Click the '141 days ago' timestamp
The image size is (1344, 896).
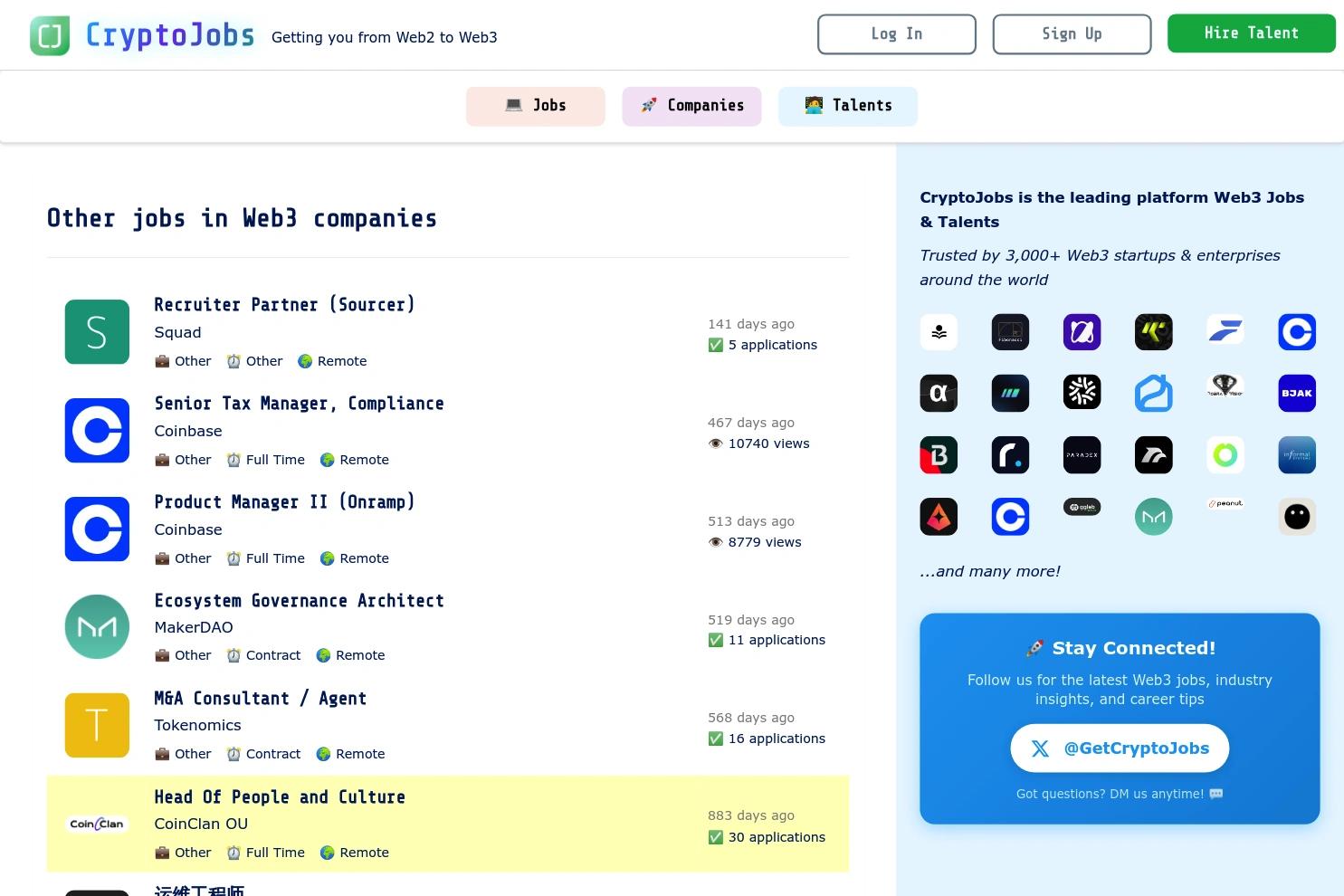pyautogui.click(x=751, y=324)
